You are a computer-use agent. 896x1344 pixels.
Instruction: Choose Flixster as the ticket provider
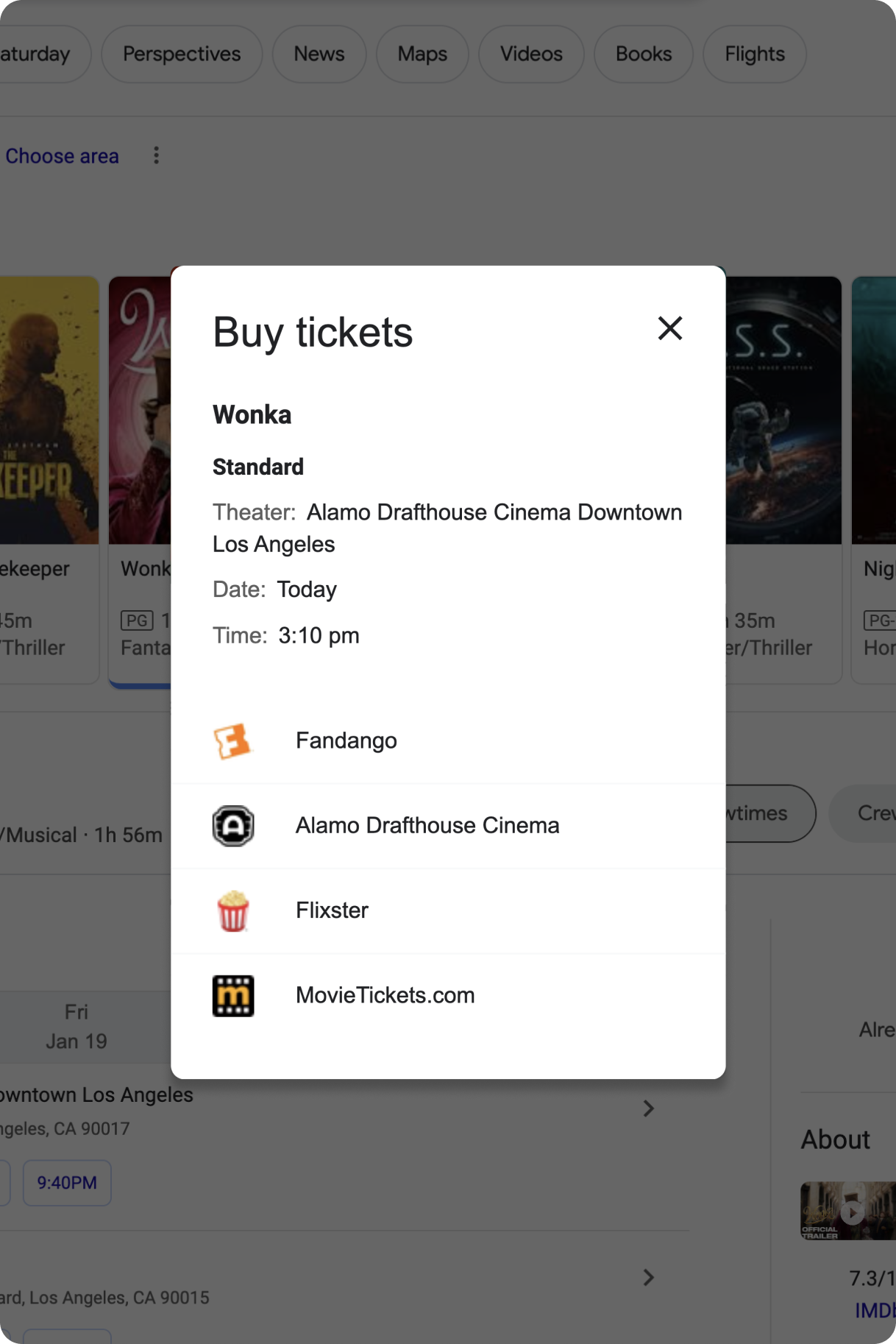331,910
